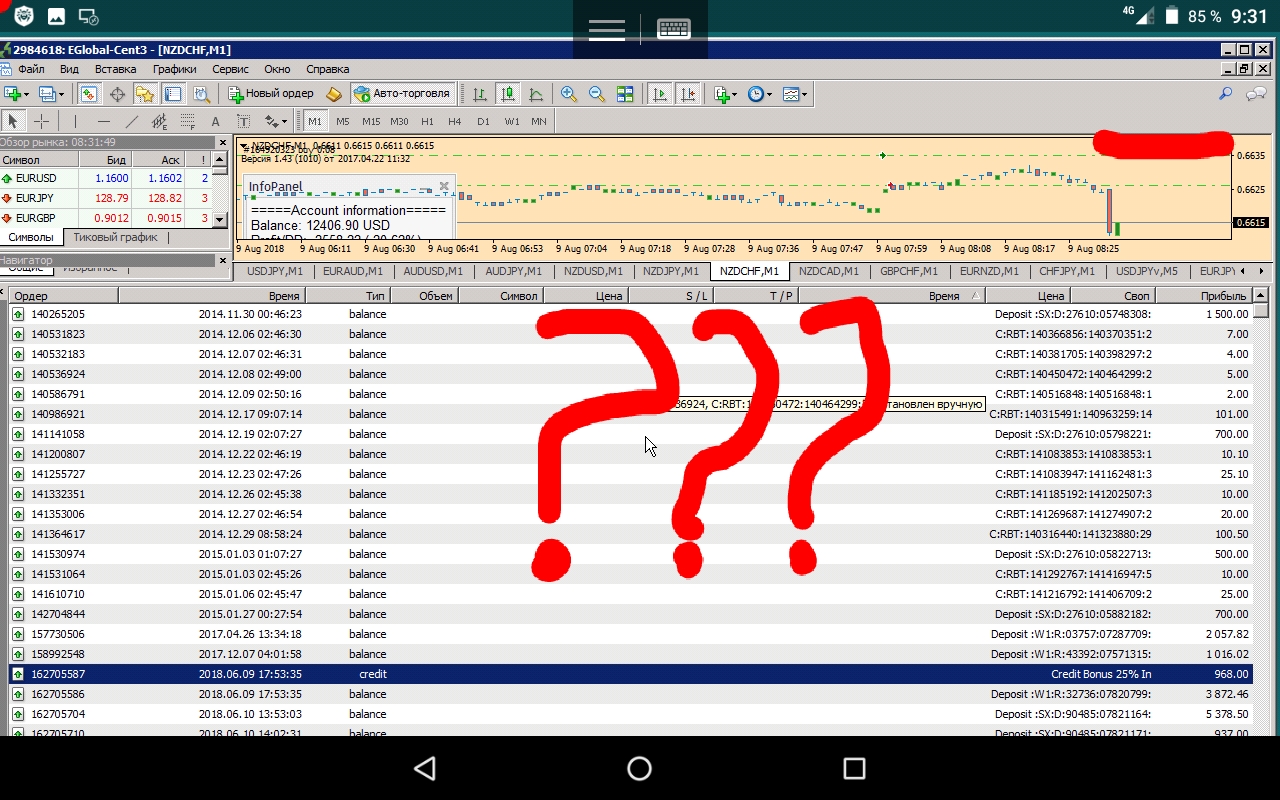Screen dimensions: 1280x800
Task: Open the Файл menu
Action: [x=31, y=69]
